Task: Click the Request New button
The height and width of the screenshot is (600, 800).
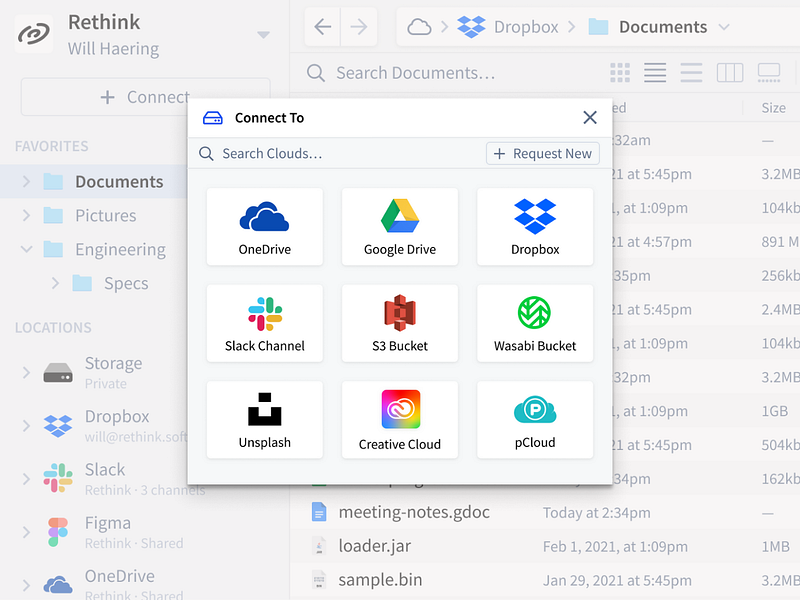Action: point(543,154)
